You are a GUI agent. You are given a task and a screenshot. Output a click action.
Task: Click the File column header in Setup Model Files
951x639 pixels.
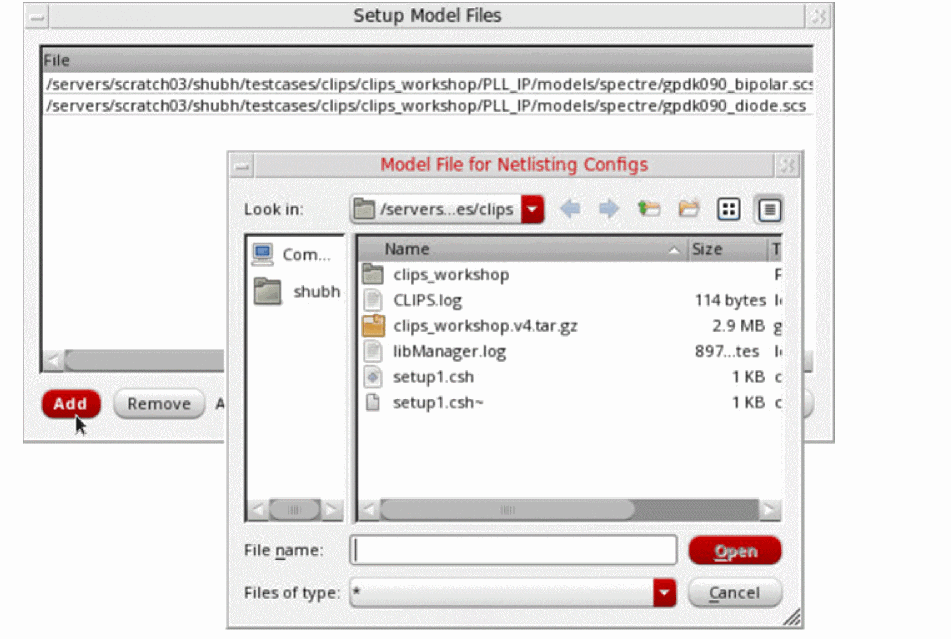point(428,61)
